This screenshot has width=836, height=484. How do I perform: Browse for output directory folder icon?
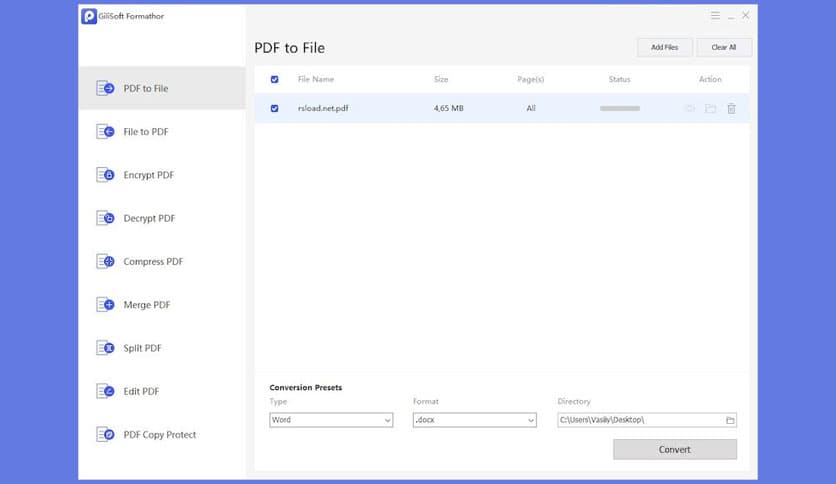pyautogui.click(x=730, y=420)
